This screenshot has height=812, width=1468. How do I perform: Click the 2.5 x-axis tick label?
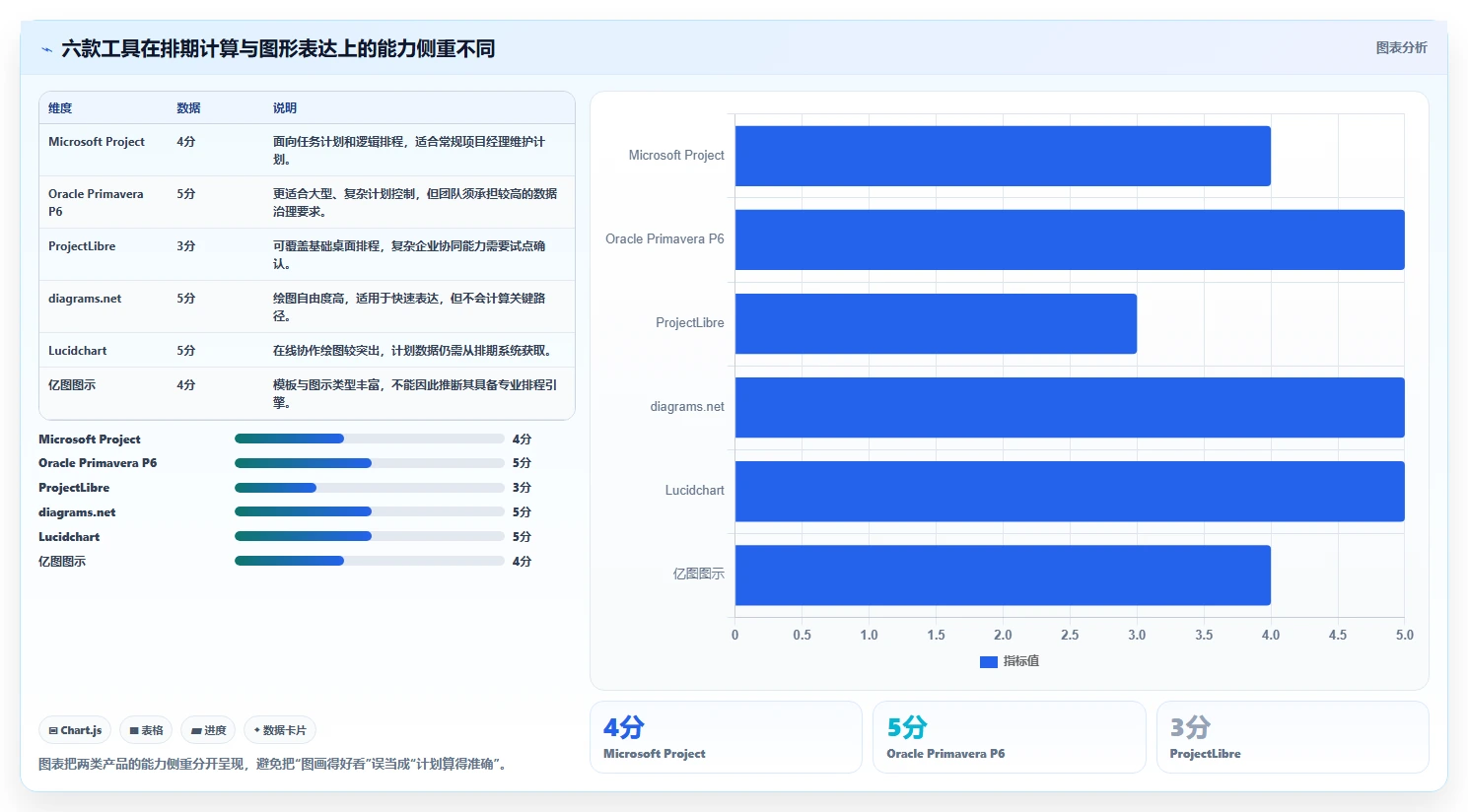coord(1070,636)
